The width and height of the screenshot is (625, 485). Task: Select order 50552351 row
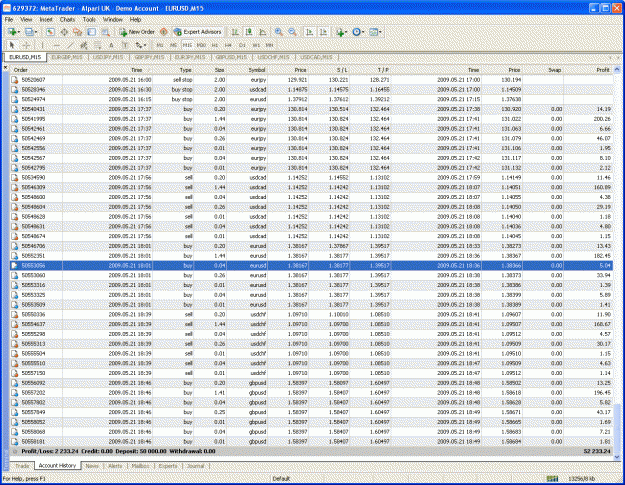coord(311,256)
